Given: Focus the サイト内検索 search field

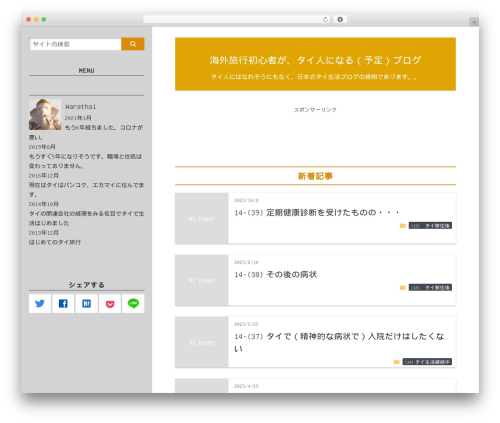Looking at the screenshot, I should 76,44.
